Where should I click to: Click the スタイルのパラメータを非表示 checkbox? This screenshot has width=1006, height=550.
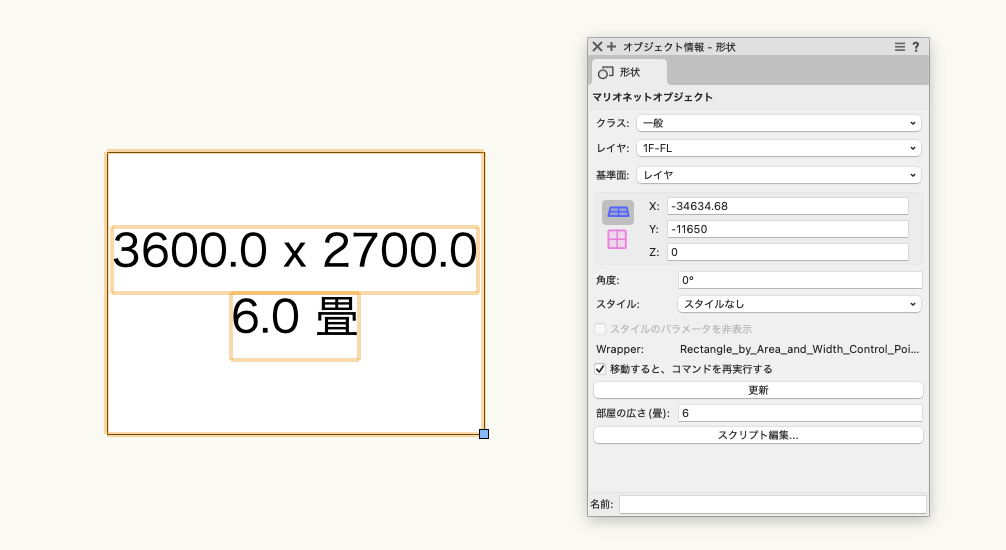(601, 329)
